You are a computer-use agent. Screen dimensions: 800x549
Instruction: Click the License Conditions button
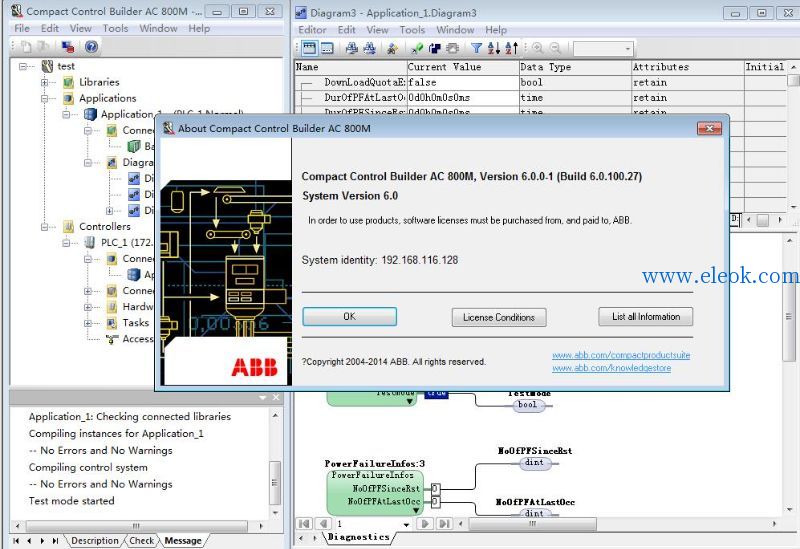click(x=498, y=317)
